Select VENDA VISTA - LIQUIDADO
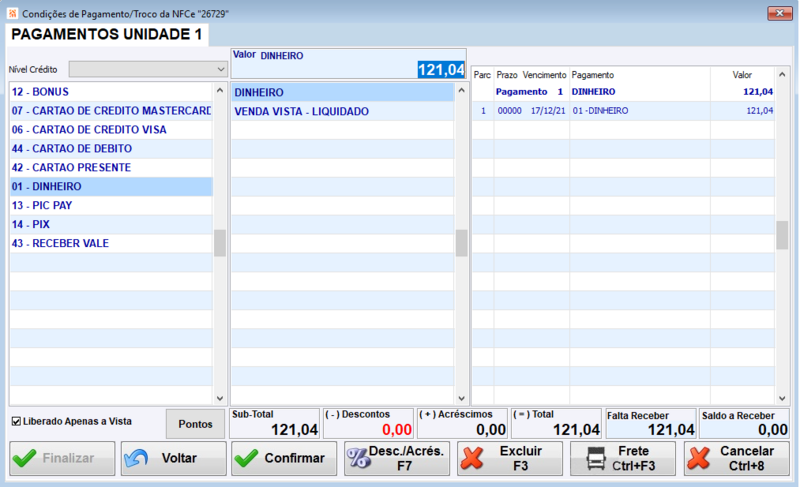This screenshot has width=800, height=487. click(x=342, y=111)
